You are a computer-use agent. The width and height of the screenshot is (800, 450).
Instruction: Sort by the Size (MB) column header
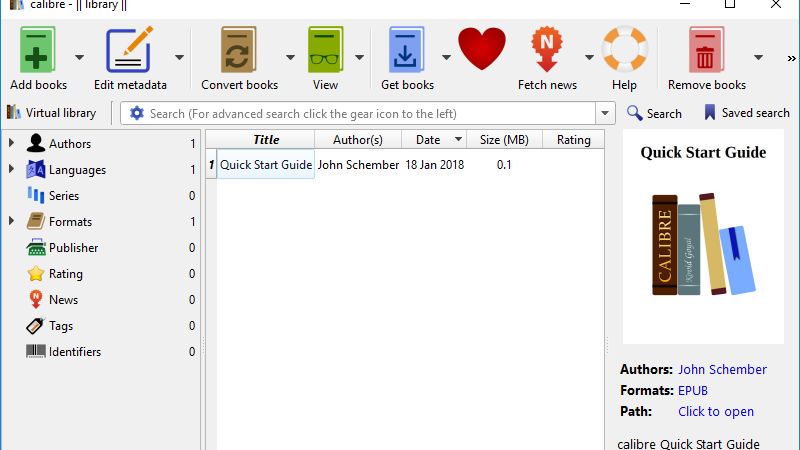click(x=504, y=139)
